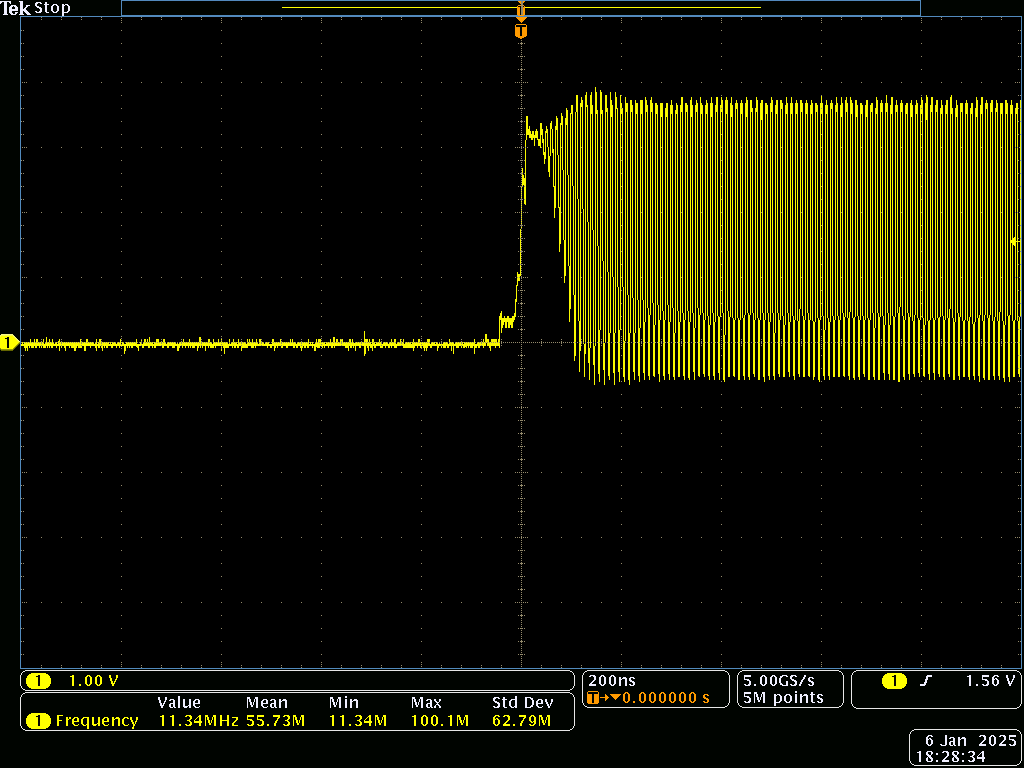The image size is (1024, 768).
Task: Click the Min value 11.34M
Action: pos(358,721)
